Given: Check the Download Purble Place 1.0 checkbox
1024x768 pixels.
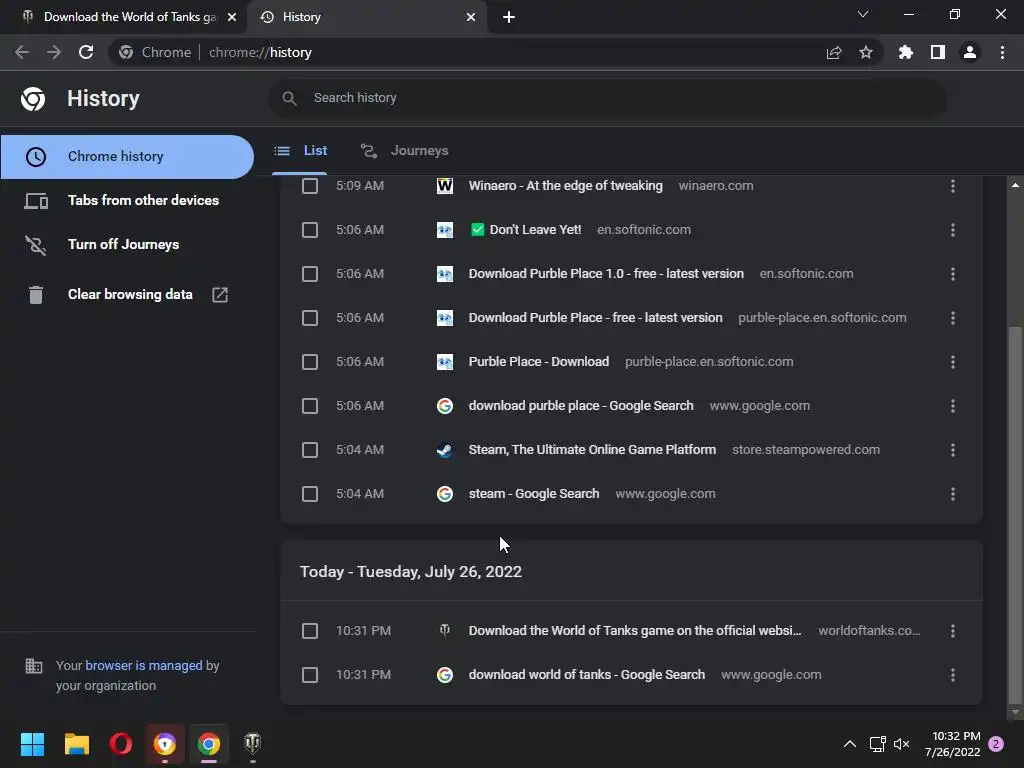Looking at the screenshot, I should pos(310,274).
